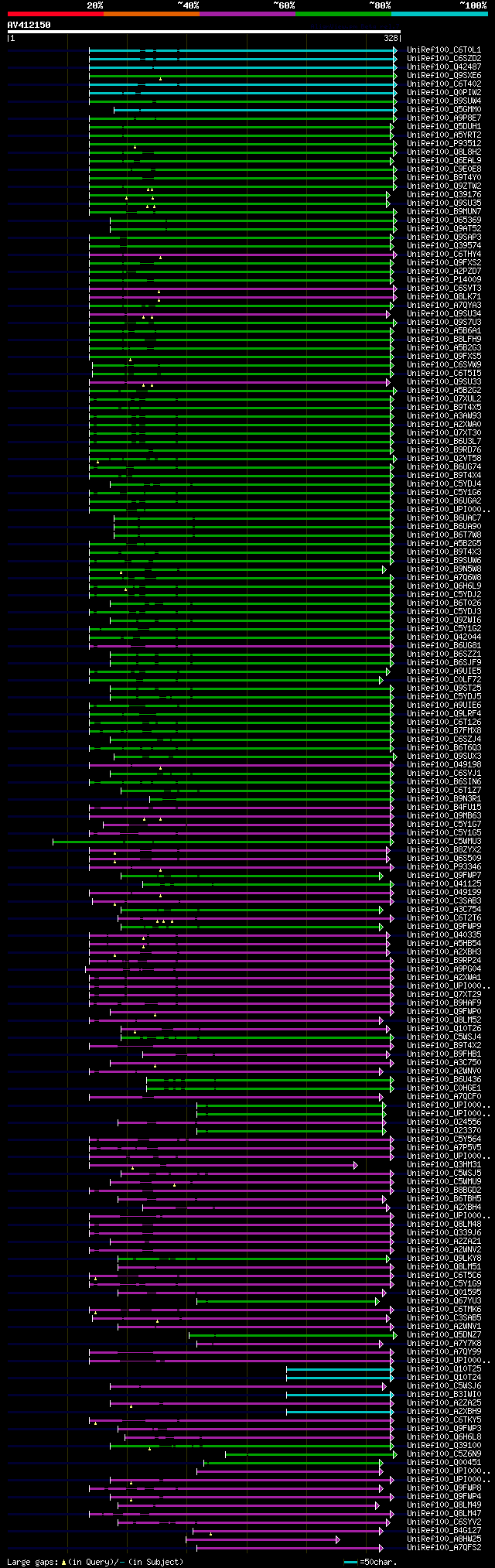This screenshot has height=1568, width=495.
Task: Open label UniRef100_Q8LK71
Action: pyautogui.click(x=444, y=297)
